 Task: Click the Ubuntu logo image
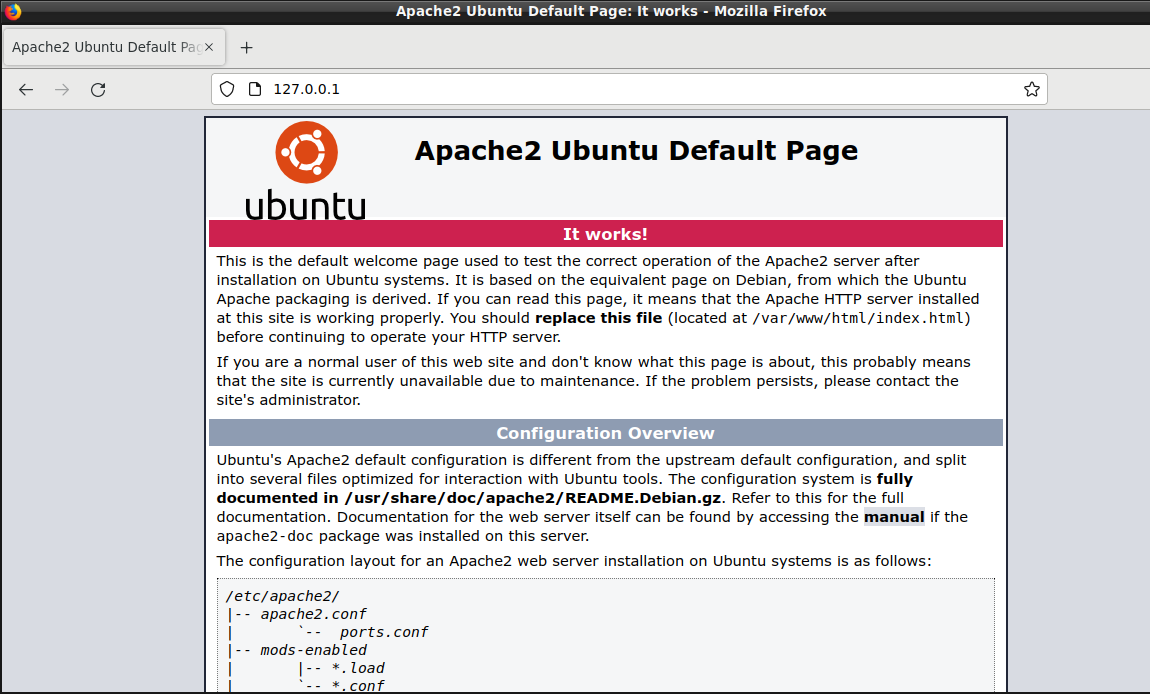pos(306,170)
